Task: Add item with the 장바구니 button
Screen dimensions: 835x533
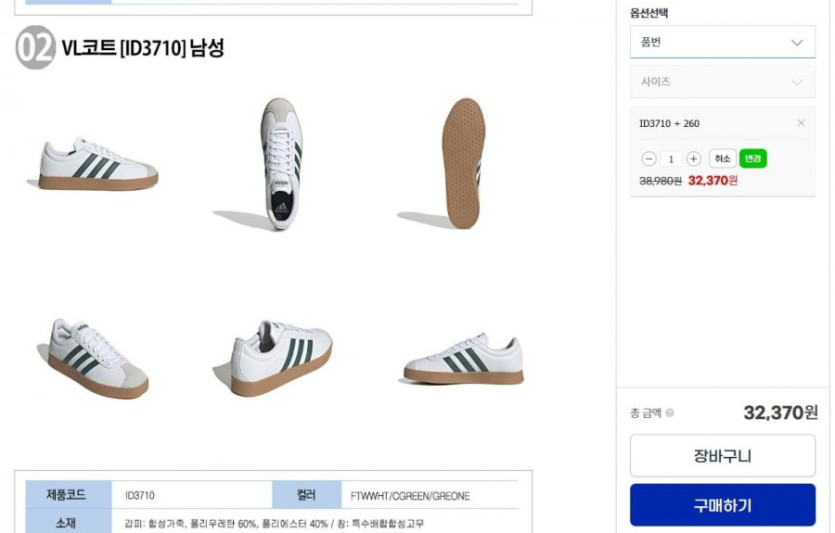Action: point(722,456)
